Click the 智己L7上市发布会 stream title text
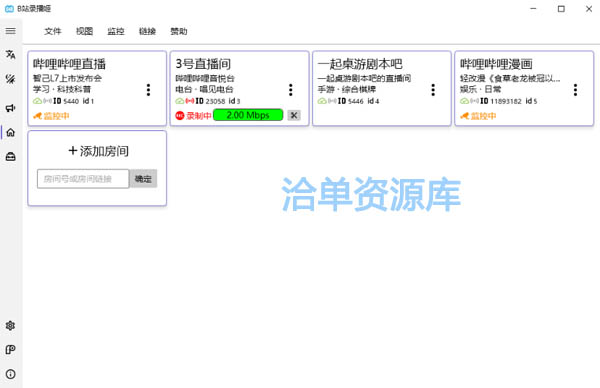 (67, 78)
